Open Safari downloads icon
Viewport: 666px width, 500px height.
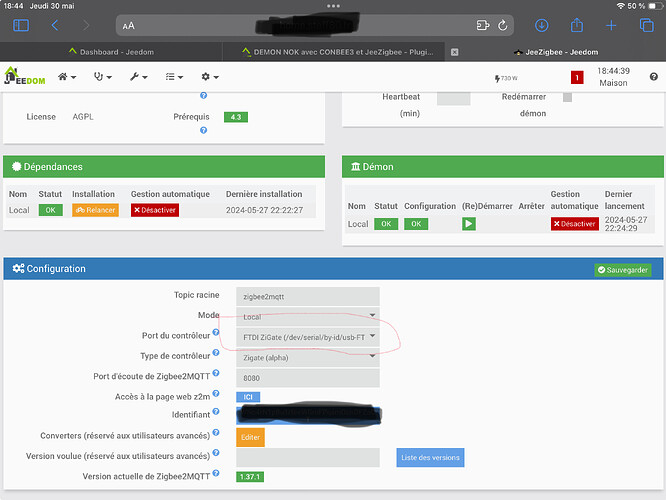(x=541, y=25)
